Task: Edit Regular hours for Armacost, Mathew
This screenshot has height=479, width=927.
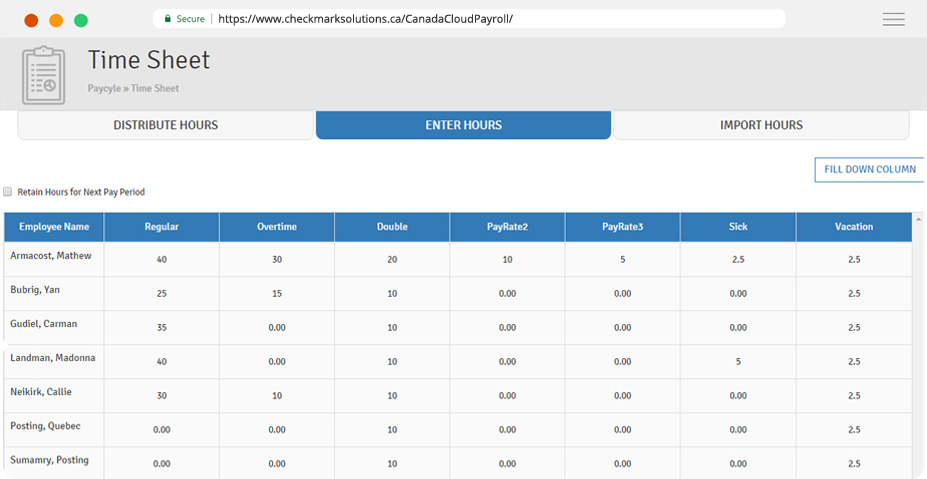Action: coord(161,260)
